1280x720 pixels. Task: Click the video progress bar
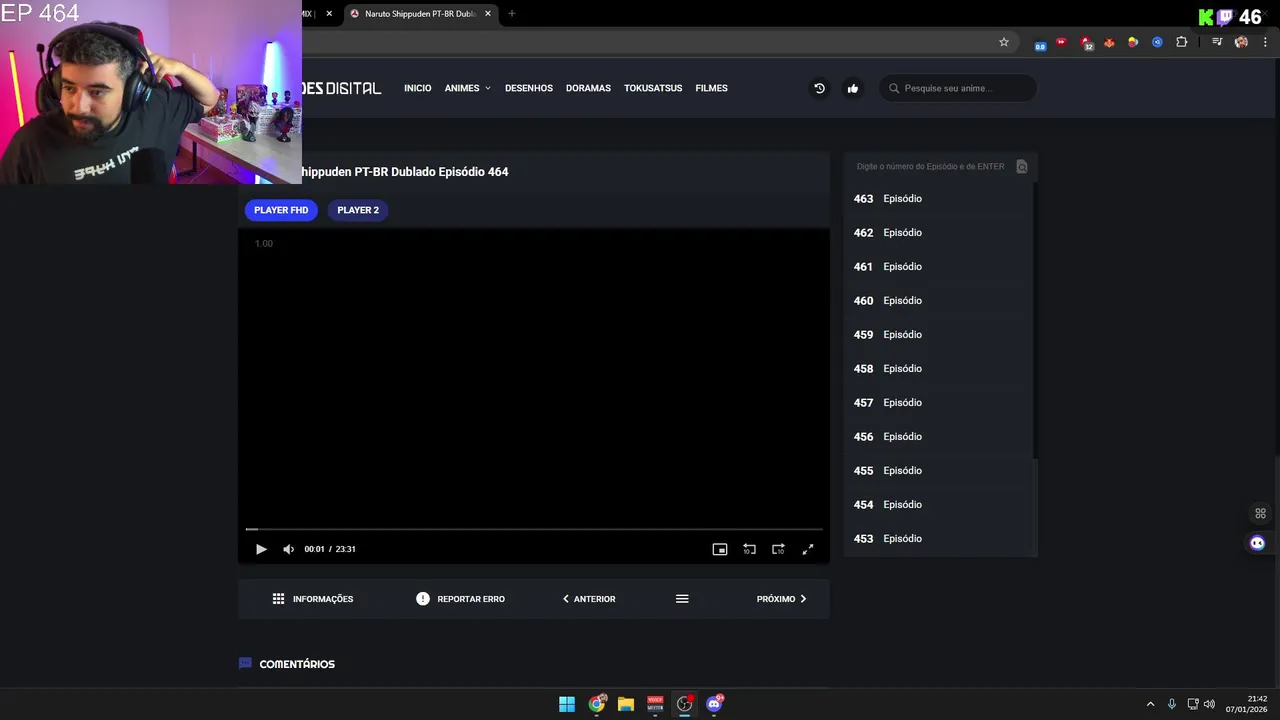pyautogui.click(x=534, y=529)
